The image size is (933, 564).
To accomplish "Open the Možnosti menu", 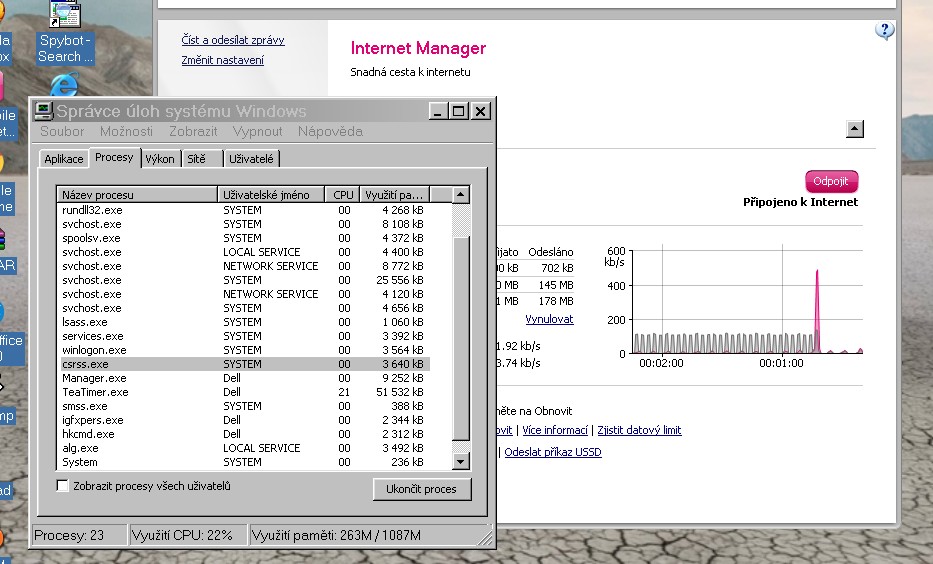I will (126, 131).
